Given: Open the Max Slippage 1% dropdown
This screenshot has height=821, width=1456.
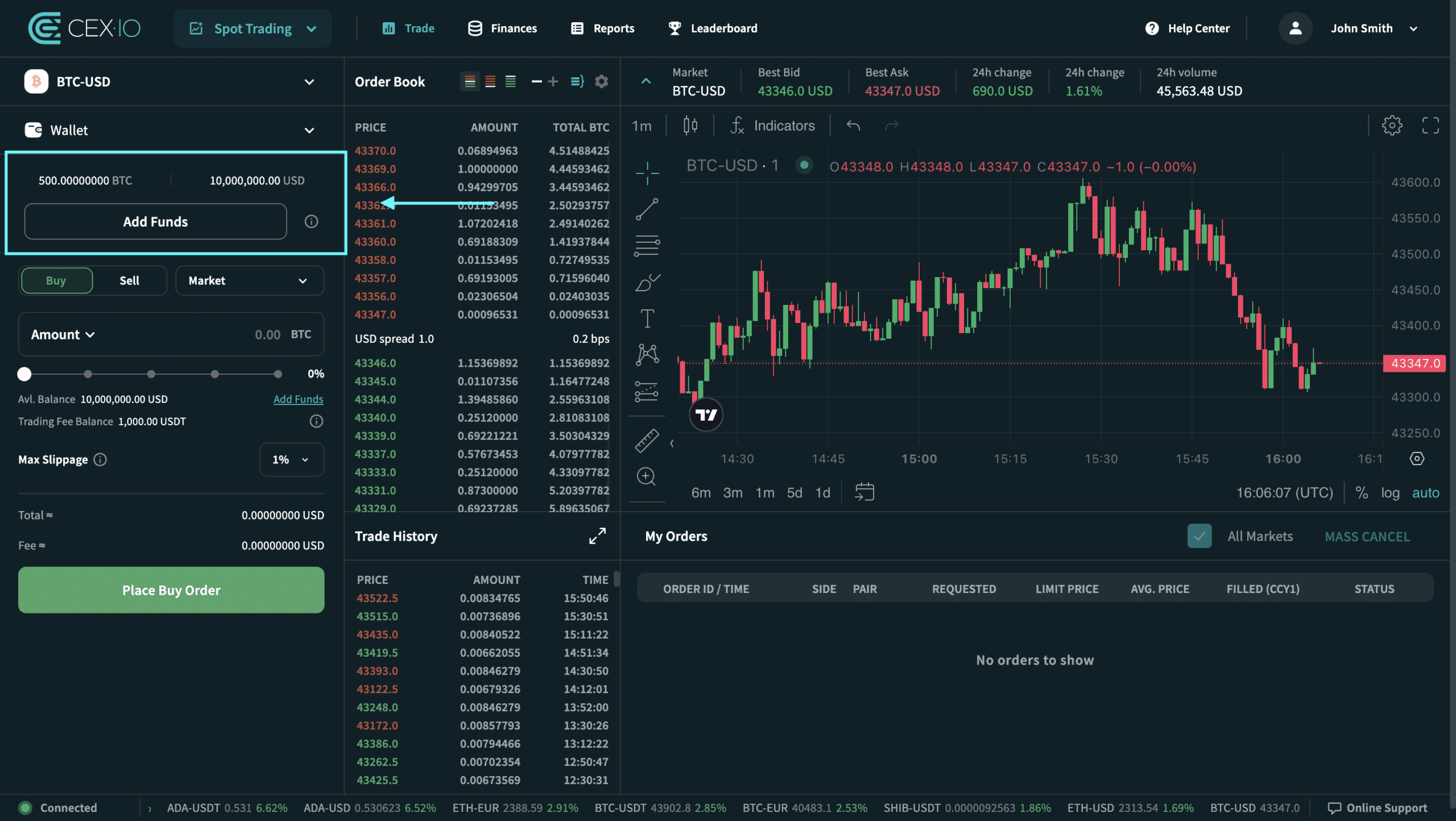Looking at the screenshot, I should [291, 459].
